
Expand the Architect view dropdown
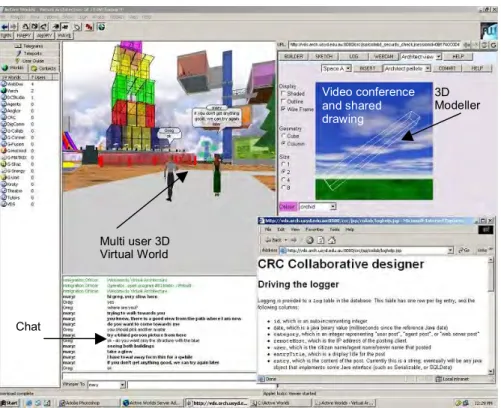coord(439,57)
